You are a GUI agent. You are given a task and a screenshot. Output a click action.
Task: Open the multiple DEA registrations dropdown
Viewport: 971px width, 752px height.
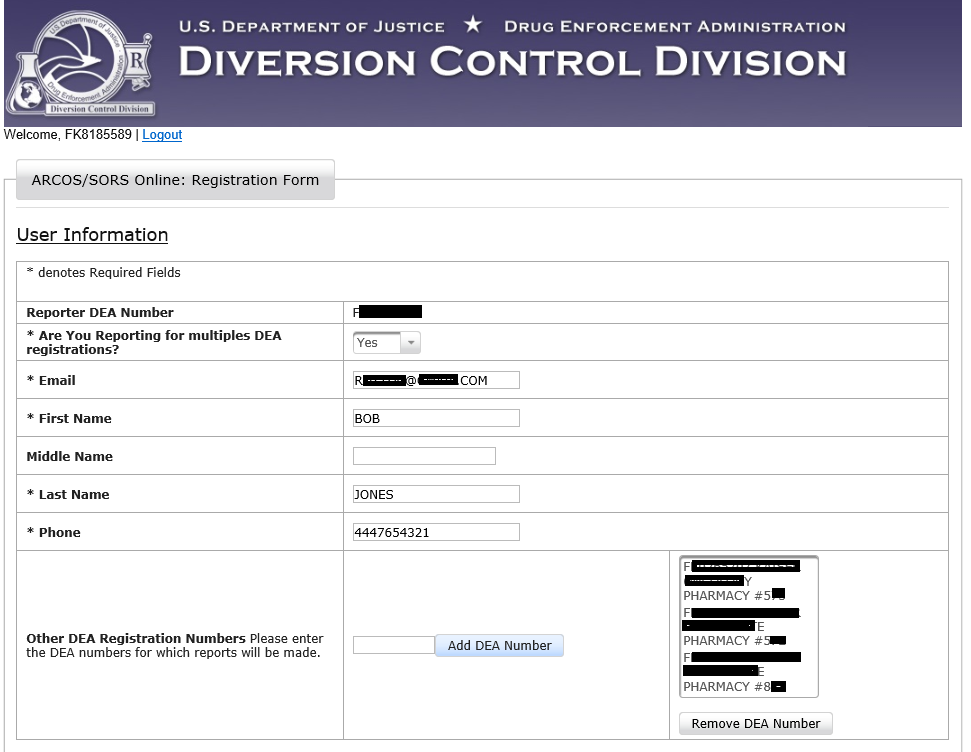pyautogui.click(x=386, y=343)
